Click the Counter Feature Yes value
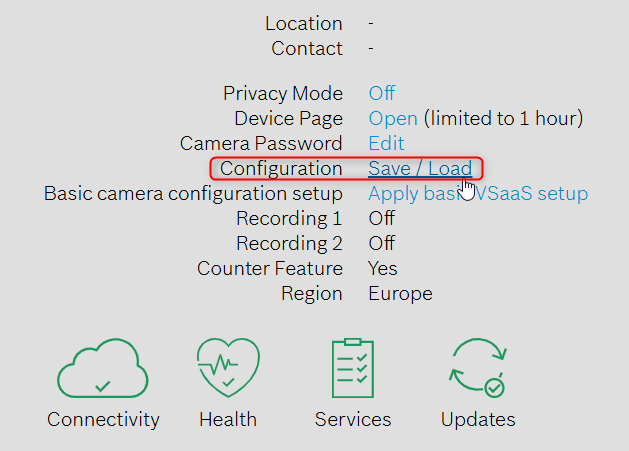This screenshot has width=629, height=451. click(382, 268)
